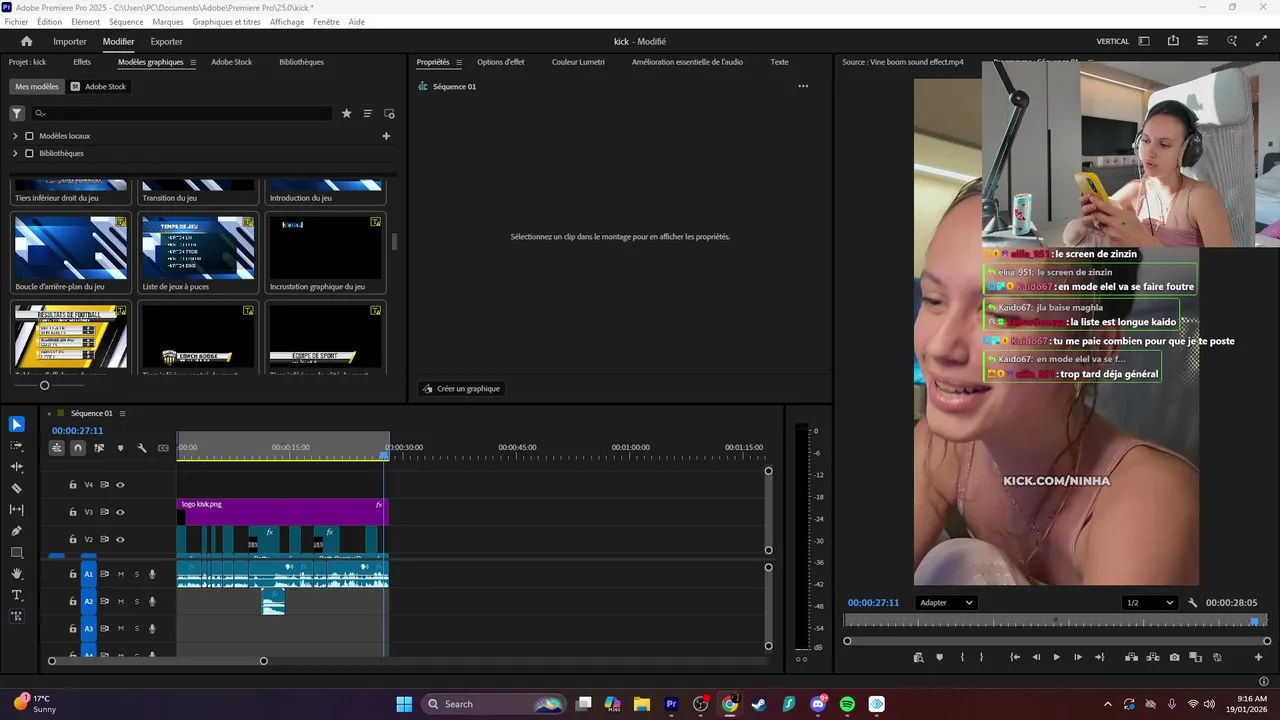Open Spotify from the taskbar
The width and height of the screenshot is (1280, 720).
click(847, 704)
